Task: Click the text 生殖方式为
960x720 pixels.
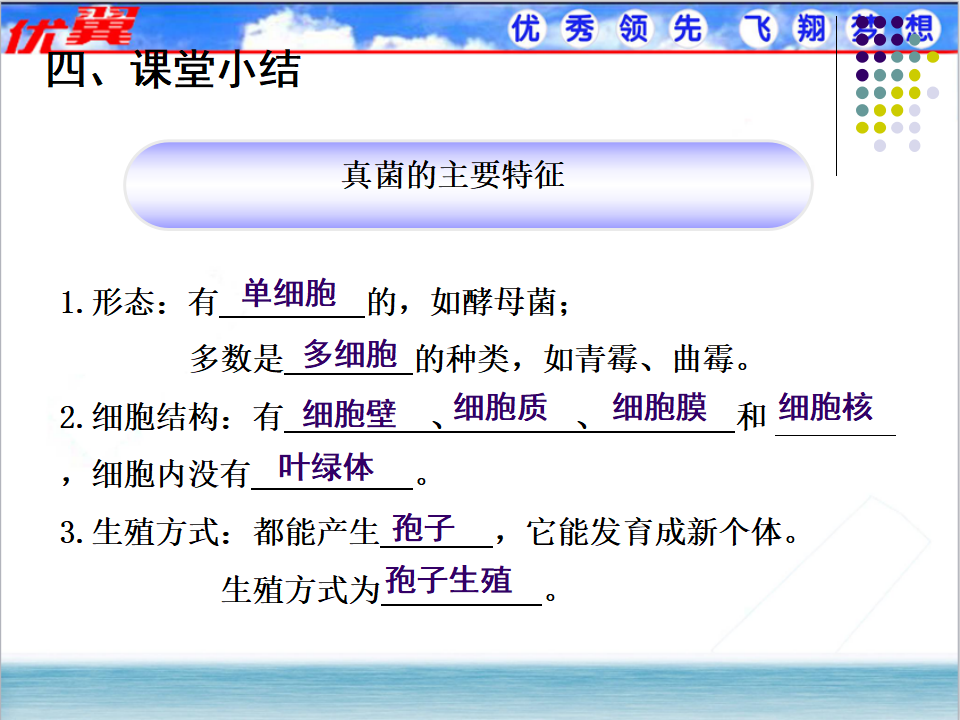Action: 301,590
